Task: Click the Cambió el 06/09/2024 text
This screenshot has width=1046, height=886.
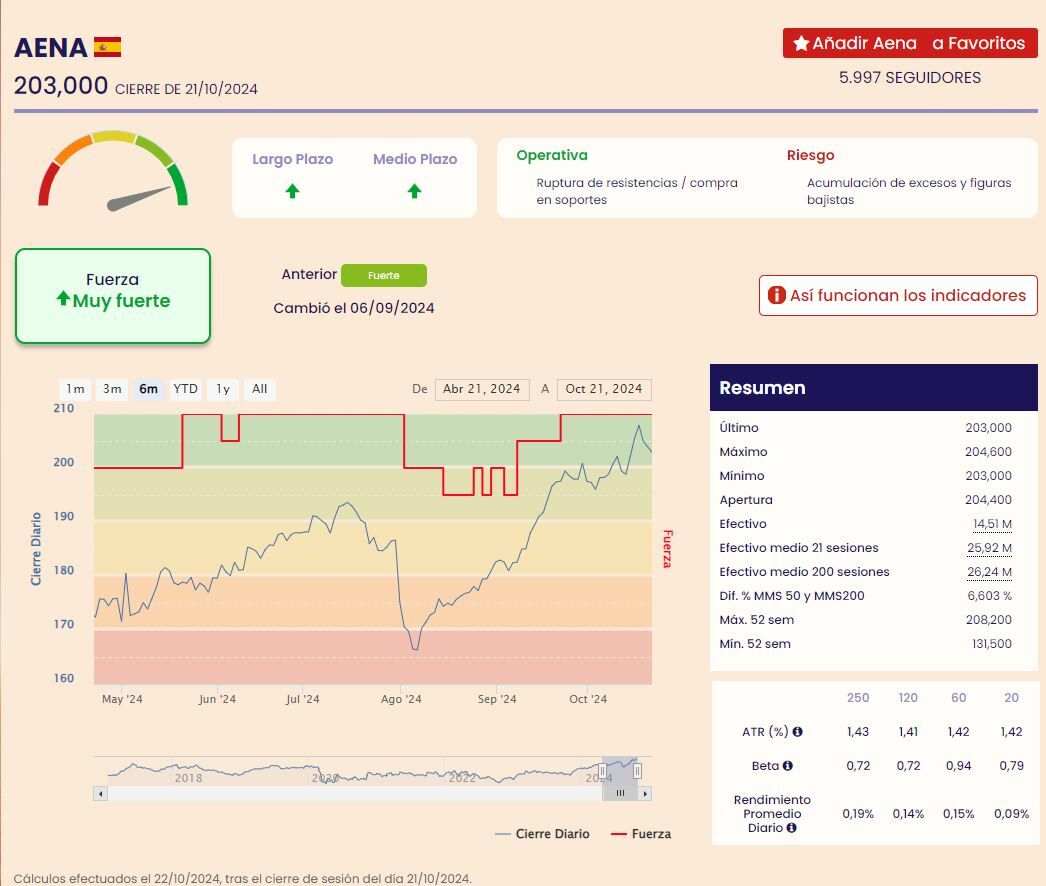Action: click(354, 308)
